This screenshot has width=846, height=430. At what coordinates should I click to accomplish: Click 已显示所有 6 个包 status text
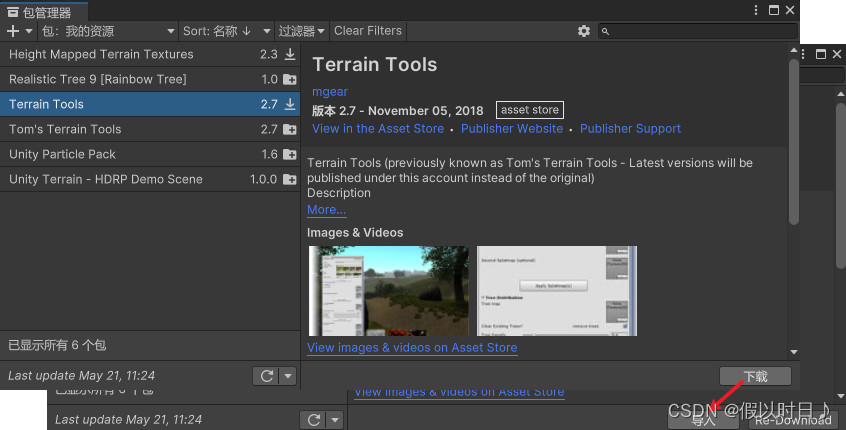point(57,345)
